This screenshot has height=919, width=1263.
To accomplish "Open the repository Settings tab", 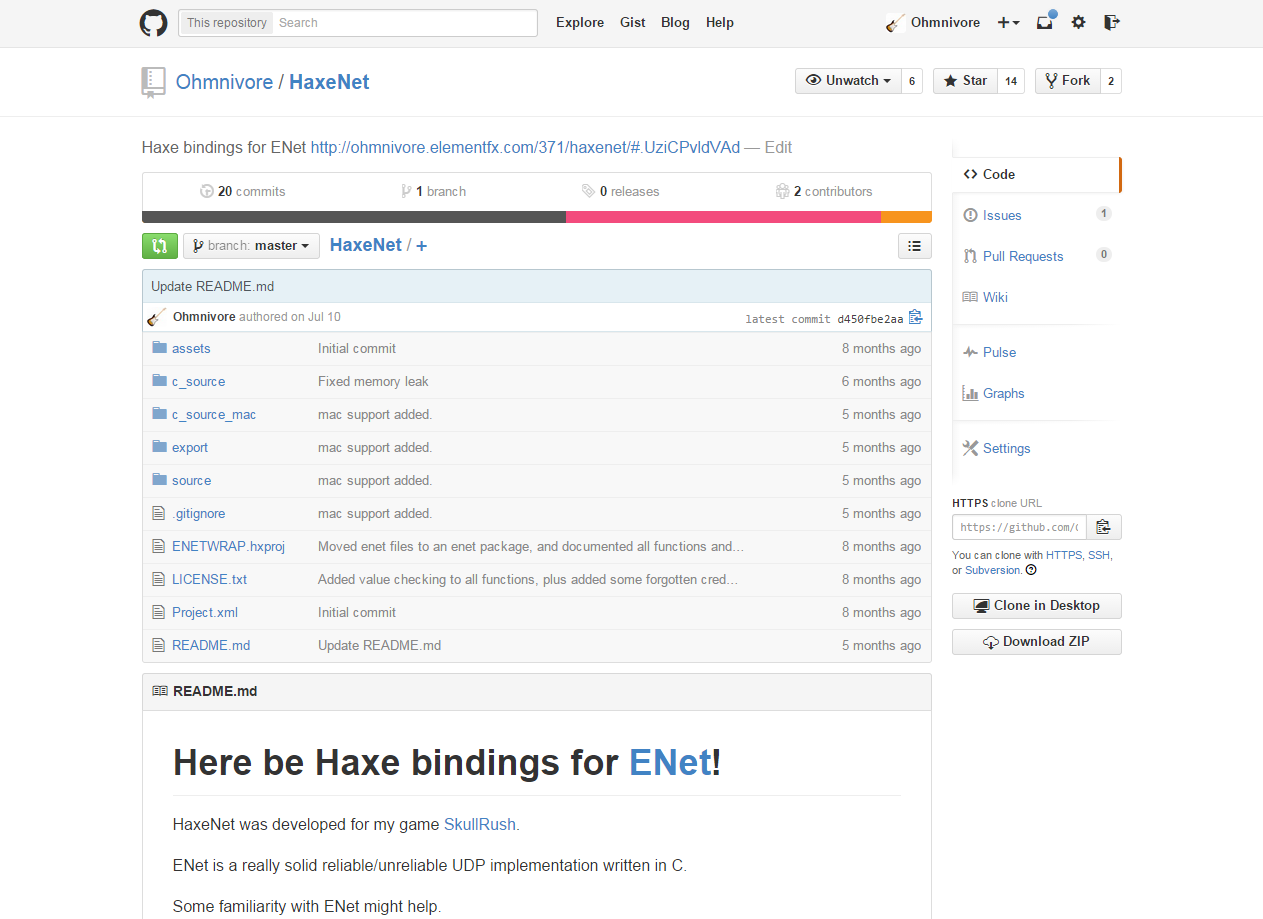I will [1037, 448].
